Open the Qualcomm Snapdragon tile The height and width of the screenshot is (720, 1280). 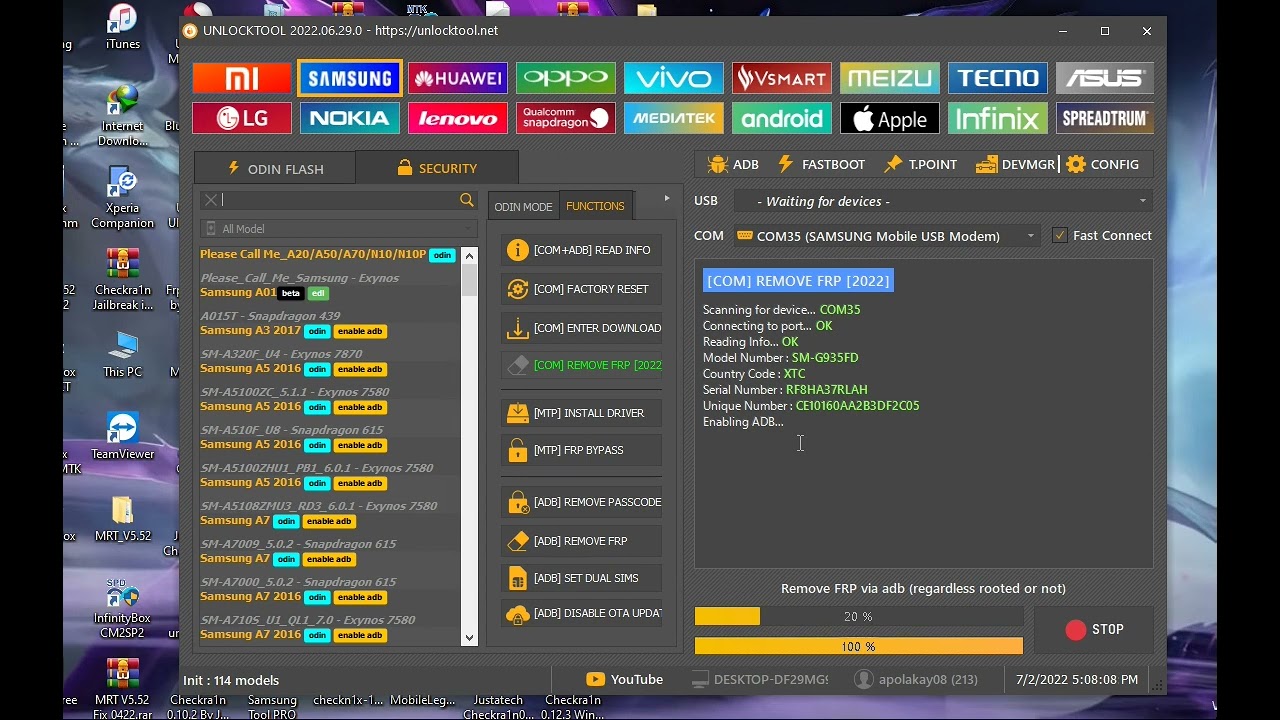tap(566, 118)
